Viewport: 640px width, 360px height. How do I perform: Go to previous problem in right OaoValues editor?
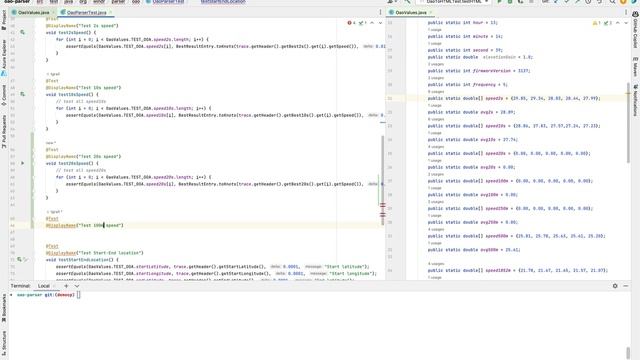click(x=618, y=23)
